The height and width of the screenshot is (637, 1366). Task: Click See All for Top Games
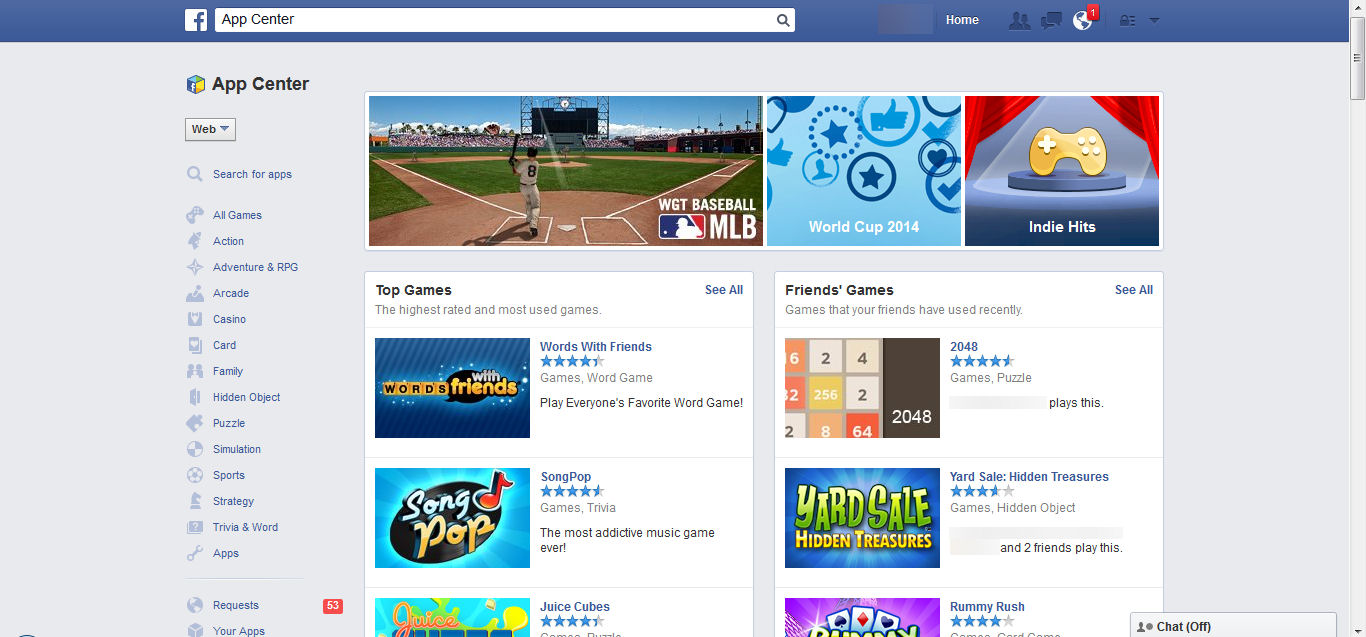pyautogui.click(x=724, y=290)
